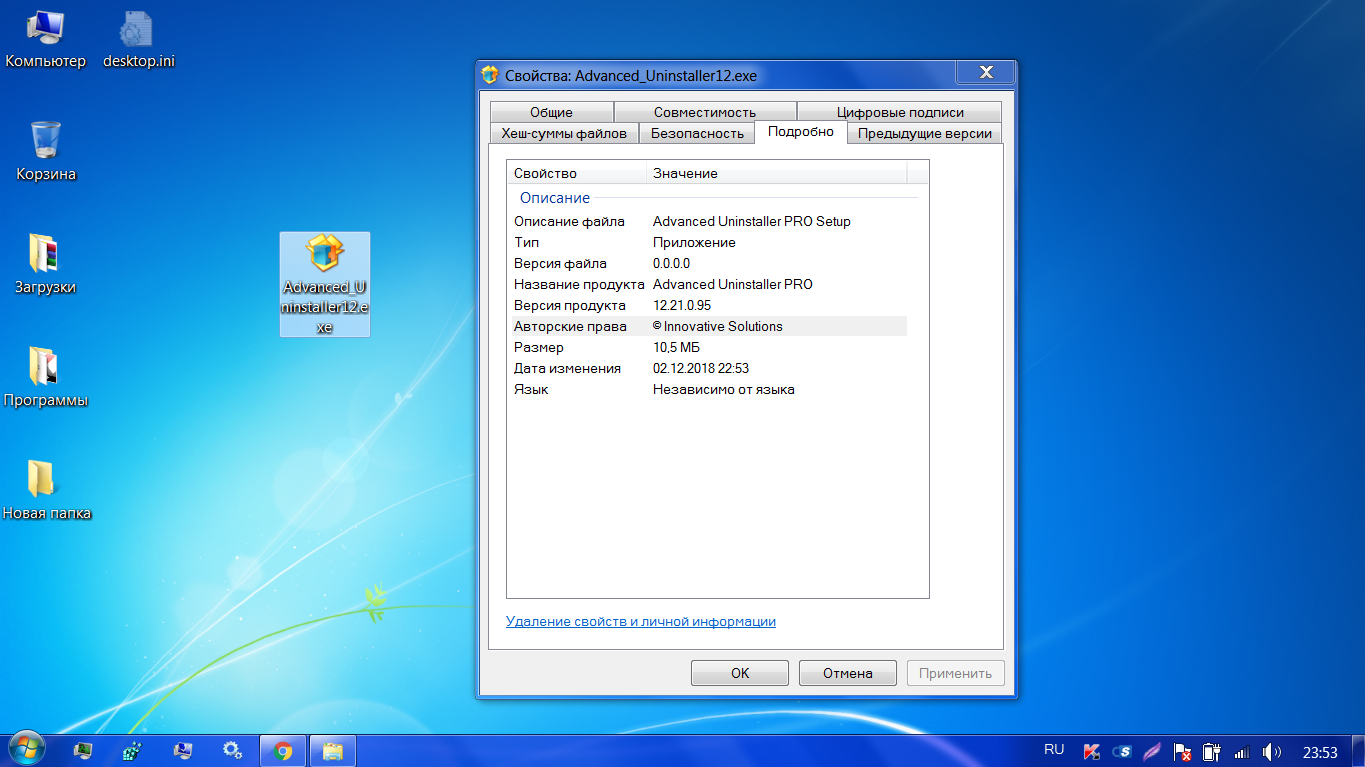Click the Удаление свойств и личной информации link
This screenshot has height=767, width=1365.
[x=640, y=621]
